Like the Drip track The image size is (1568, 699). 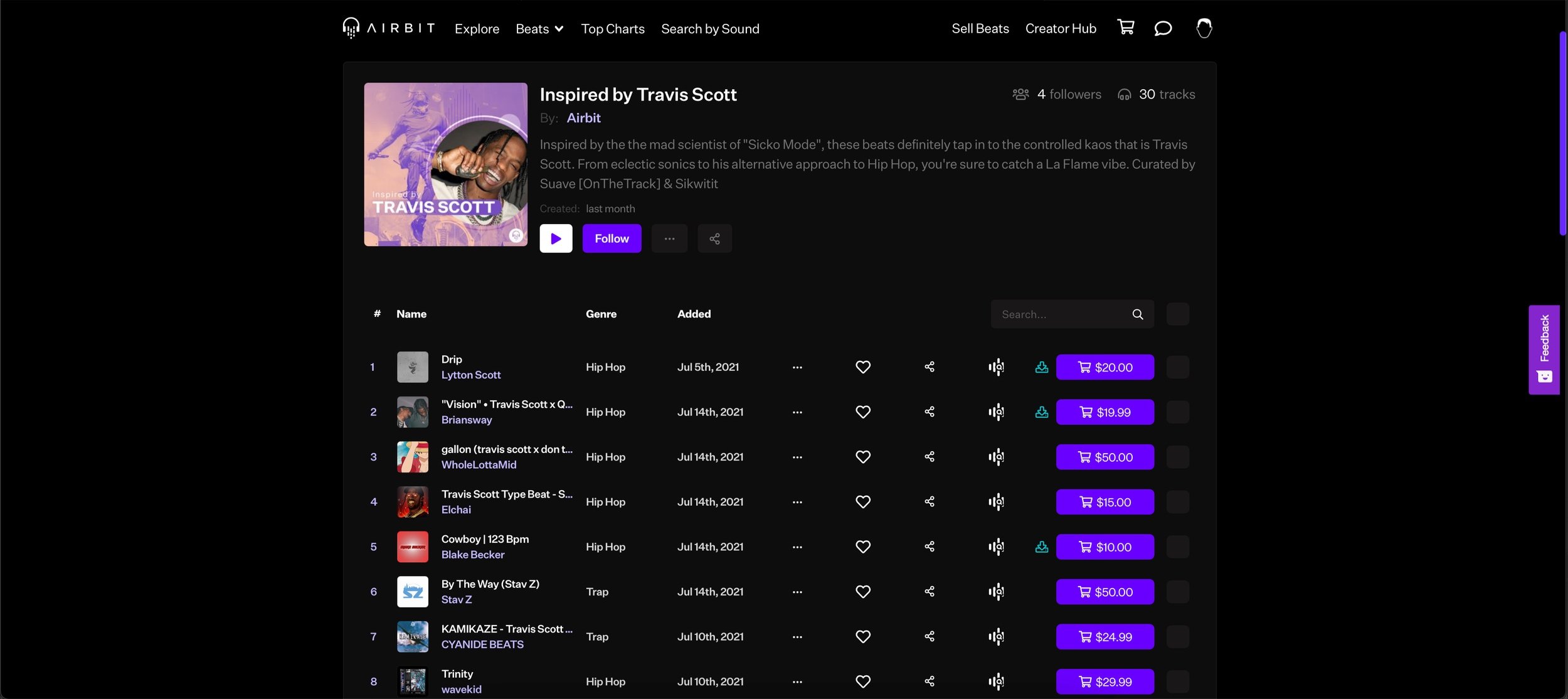(863, 367)
